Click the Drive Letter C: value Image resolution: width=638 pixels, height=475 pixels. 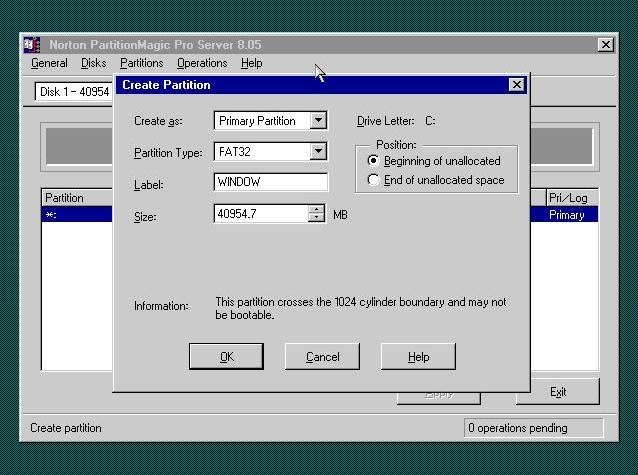click(430, 121)
